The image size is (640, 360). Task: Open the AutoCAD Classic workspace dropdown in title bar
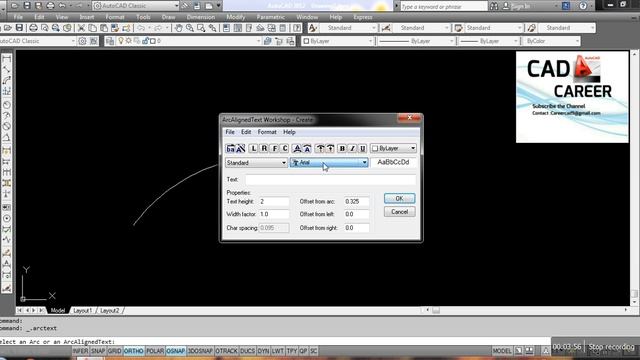tap(136, 6)
